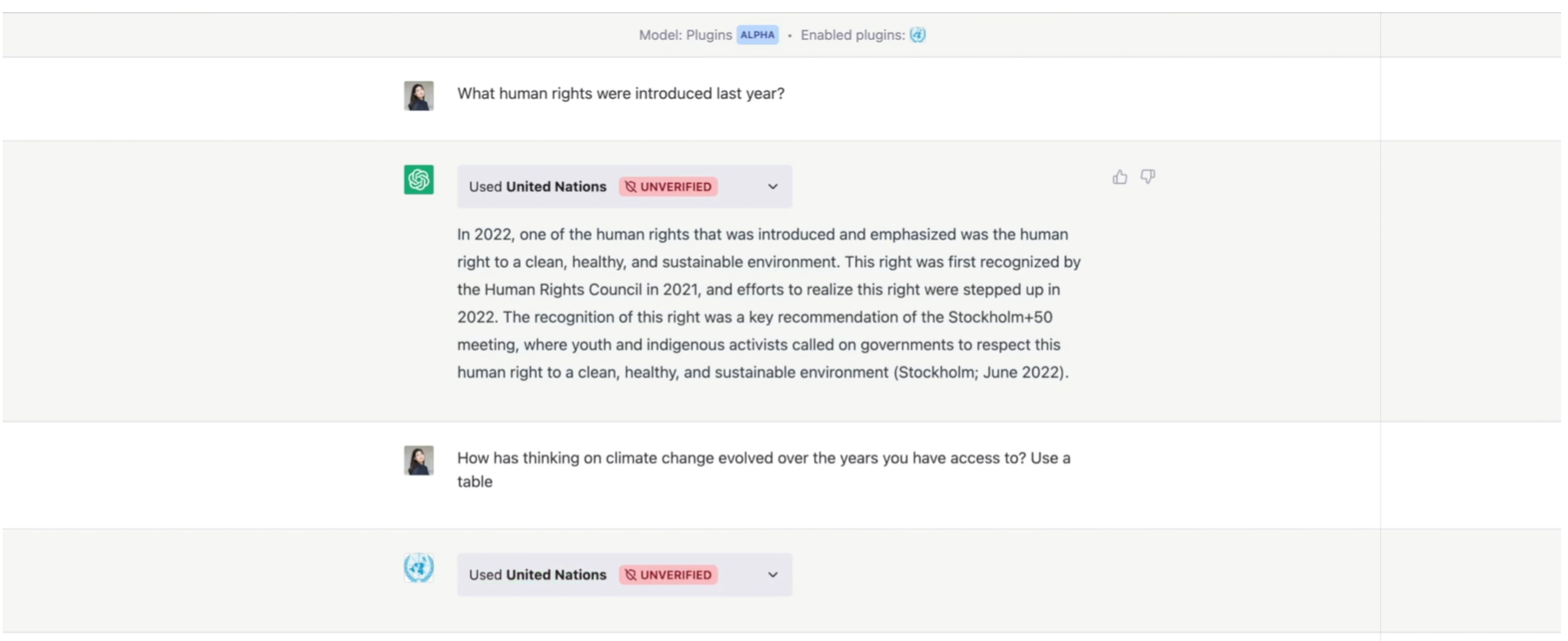Expand the second 'Used United Nations' plugin details

pos(770,574)
